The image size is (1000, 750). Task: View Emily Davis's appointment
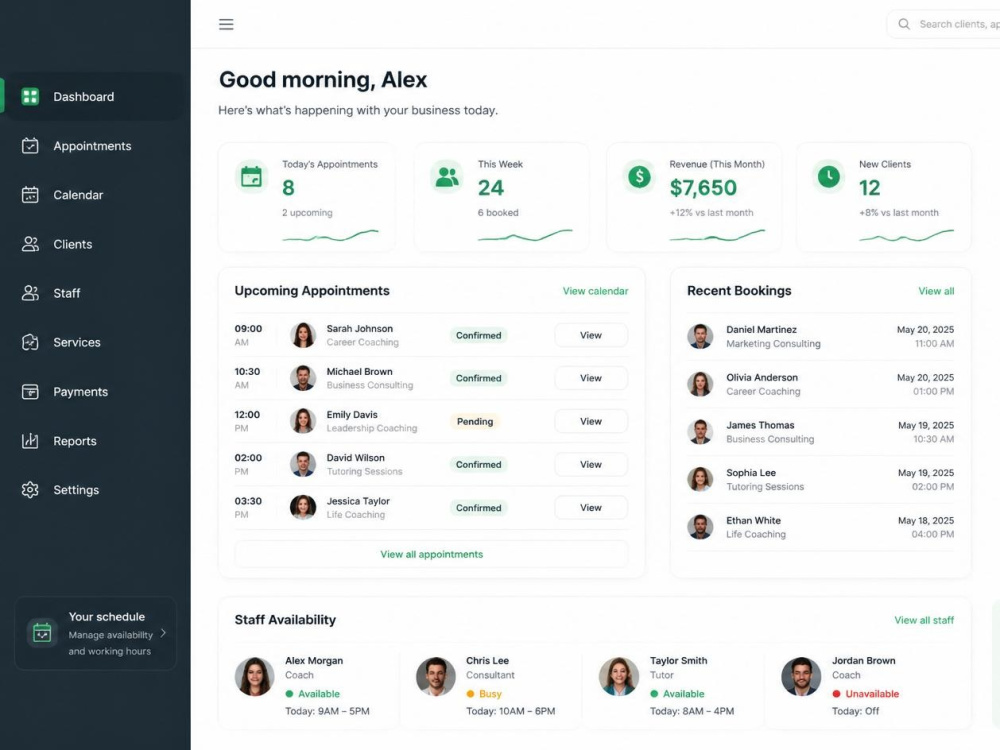point(591,421)
